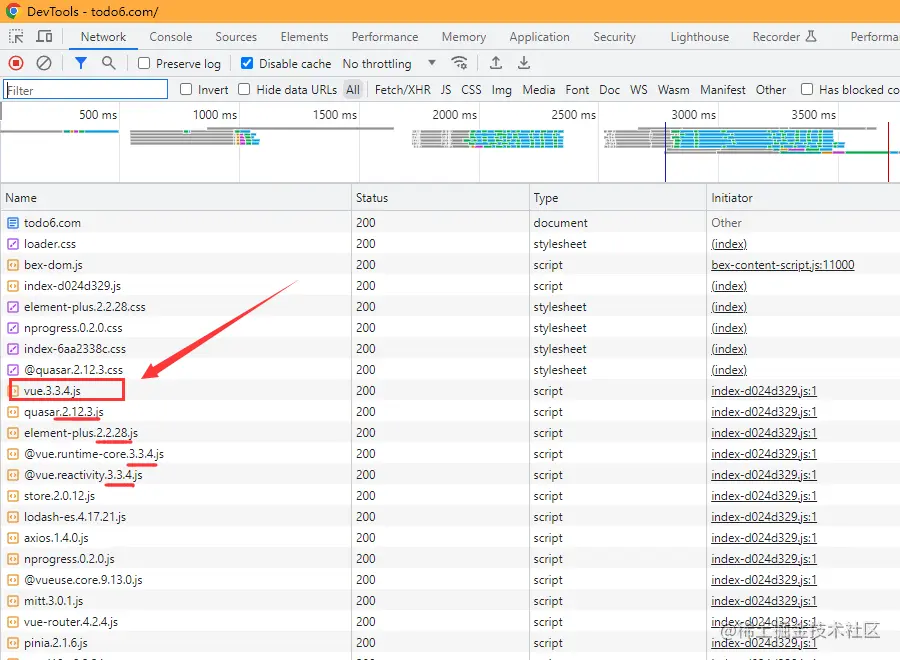Click the export HAR download icon

click(523, 63)
